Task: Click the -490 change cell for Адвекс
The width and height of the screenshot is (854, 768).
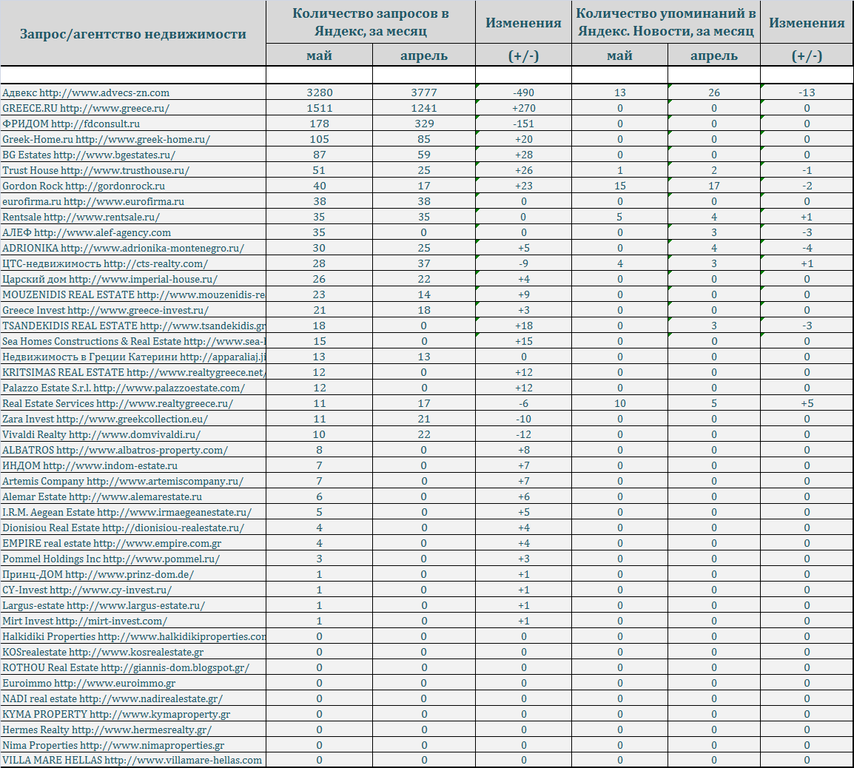Action: coord(523,92)
